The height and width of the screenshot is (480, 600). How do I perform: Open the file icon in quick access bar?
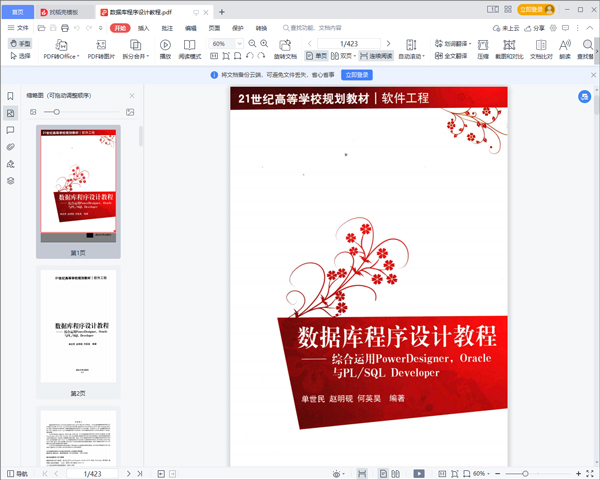point(41,28)
